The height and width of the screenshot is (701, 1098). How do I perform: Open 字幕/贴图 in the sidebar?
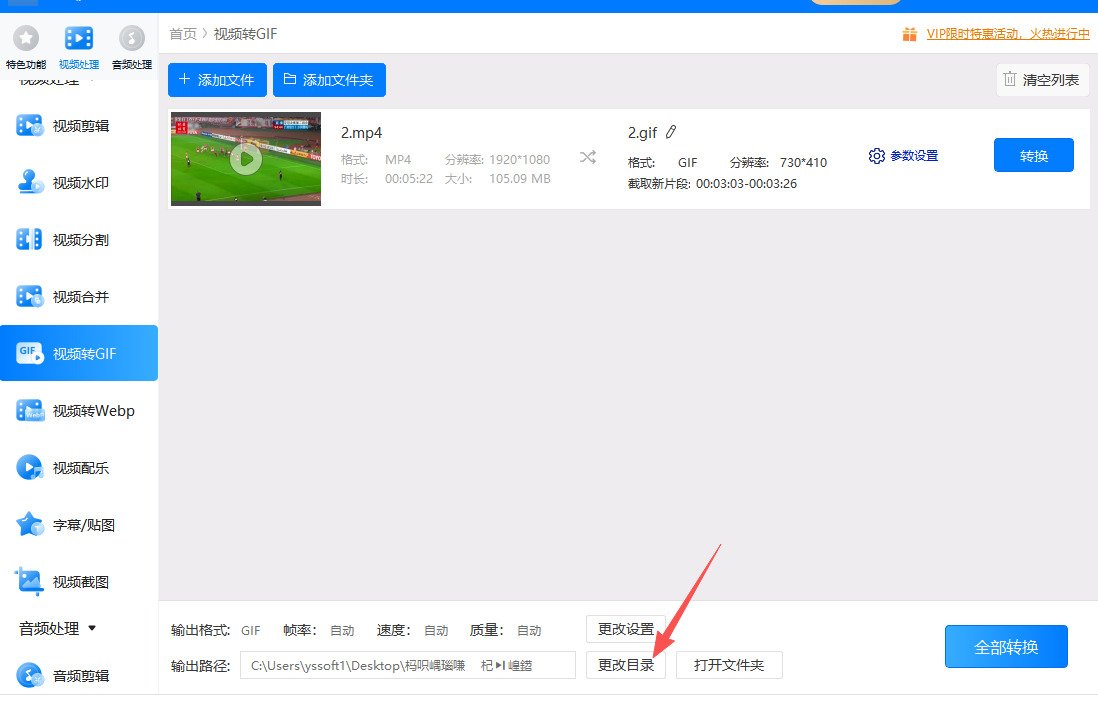79,525
